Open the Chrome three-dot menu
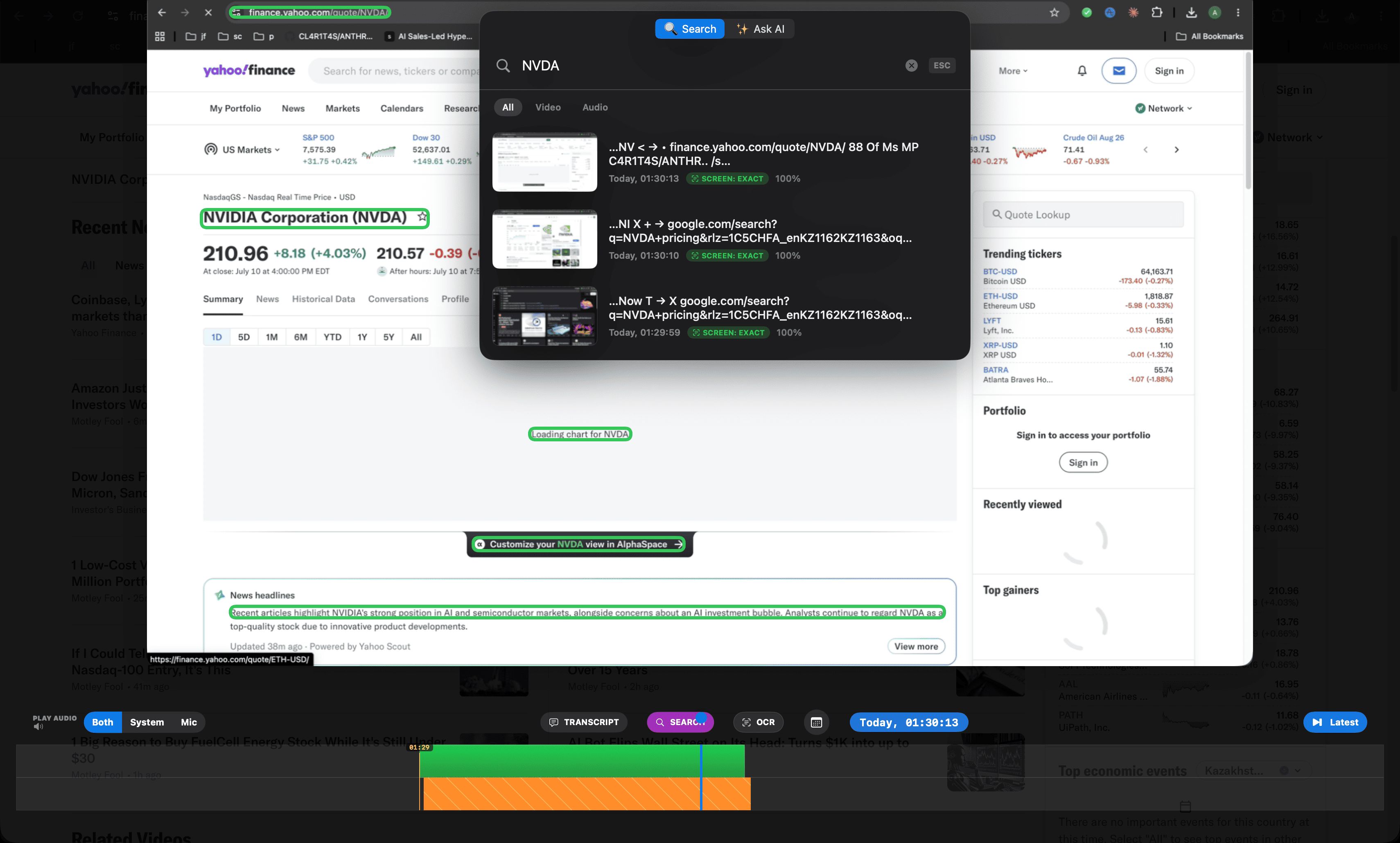Image resolution: width=1400 pixels, height=843 pixels. click(x=1238, y=13)
